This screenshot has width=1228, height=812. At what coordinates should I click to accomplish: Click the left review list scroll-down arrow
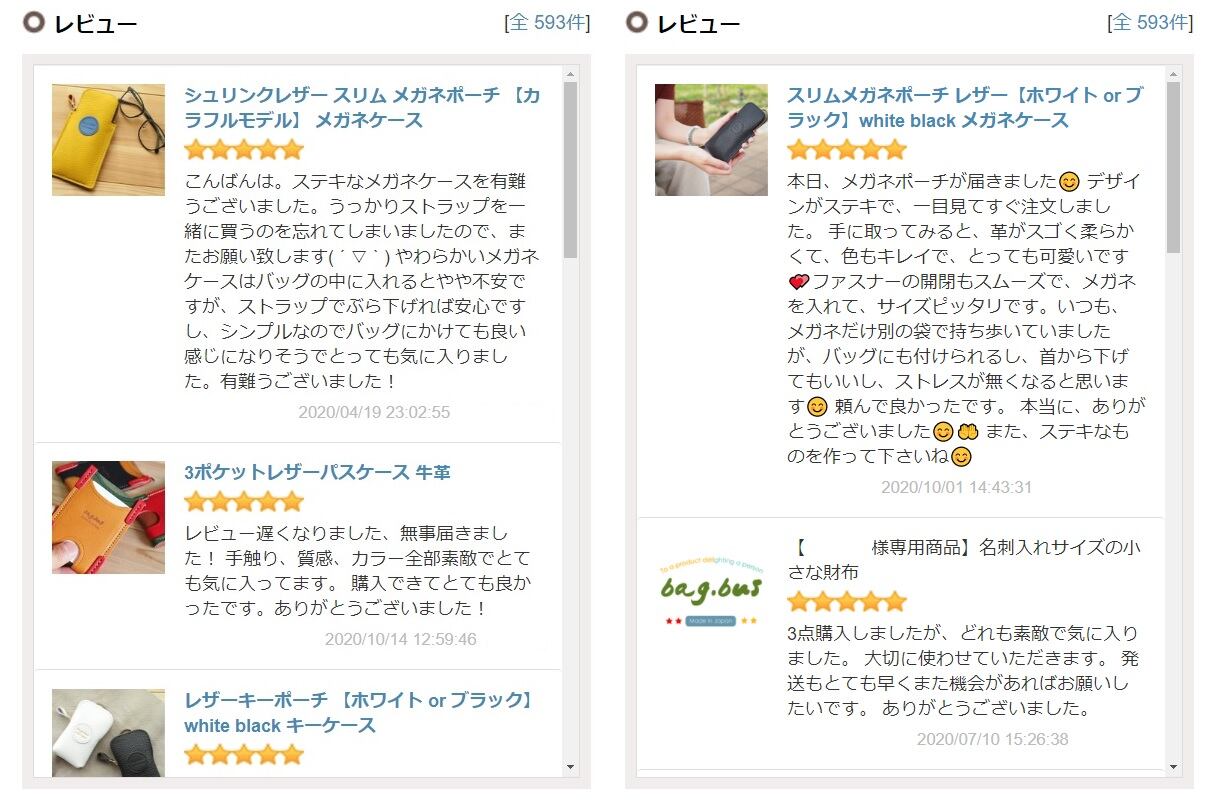point(571,768)
